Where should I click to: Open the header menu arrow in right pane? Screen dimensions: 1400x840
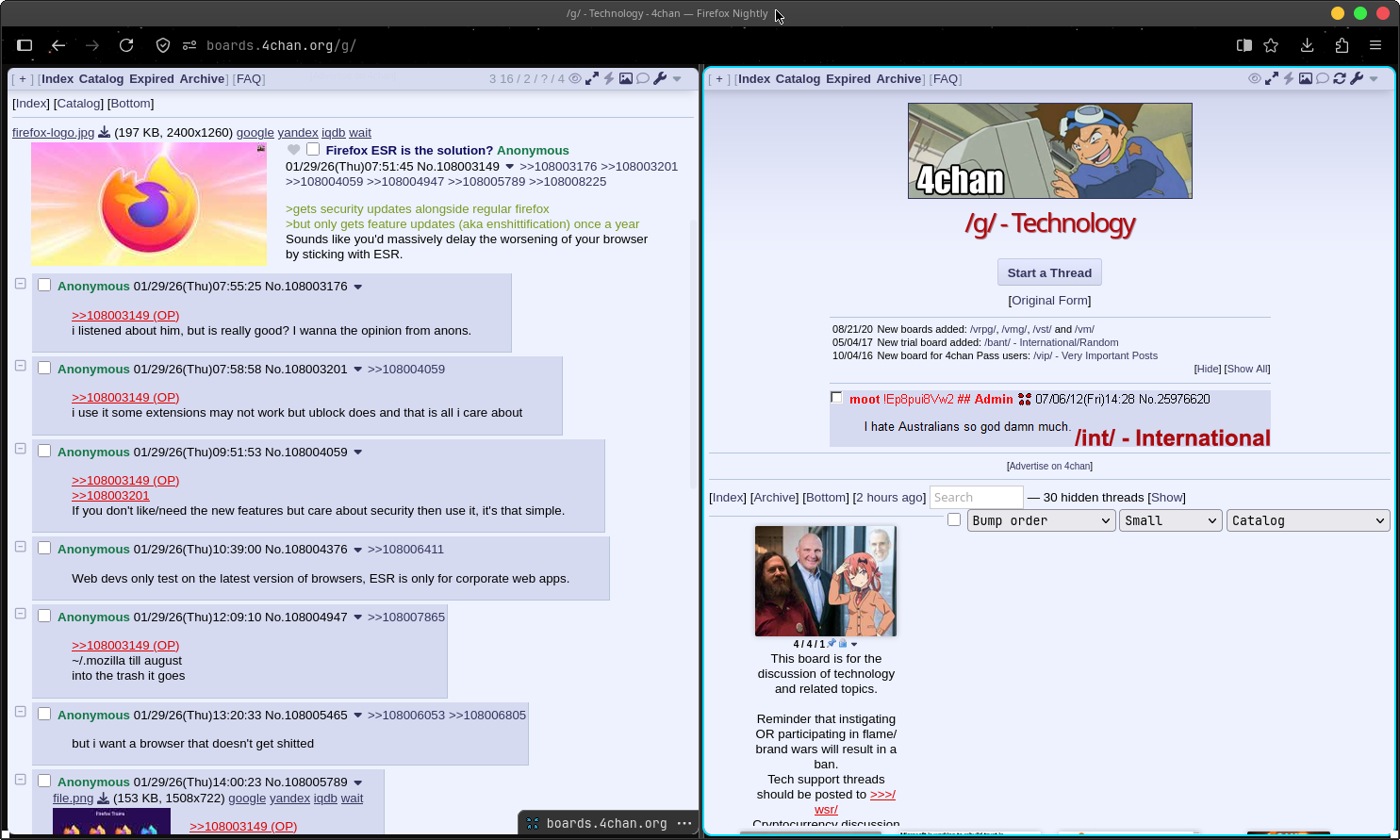[x=1374, y=79]
